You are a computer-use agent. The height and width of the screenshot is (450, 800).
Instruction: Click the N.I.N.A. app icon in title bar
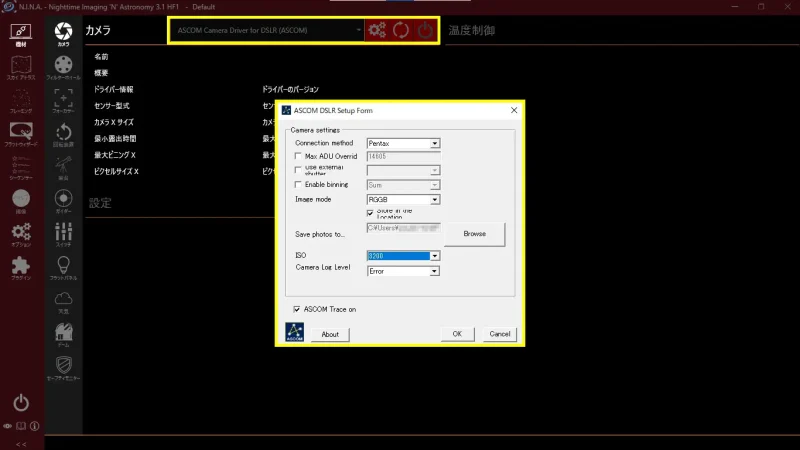9,7
